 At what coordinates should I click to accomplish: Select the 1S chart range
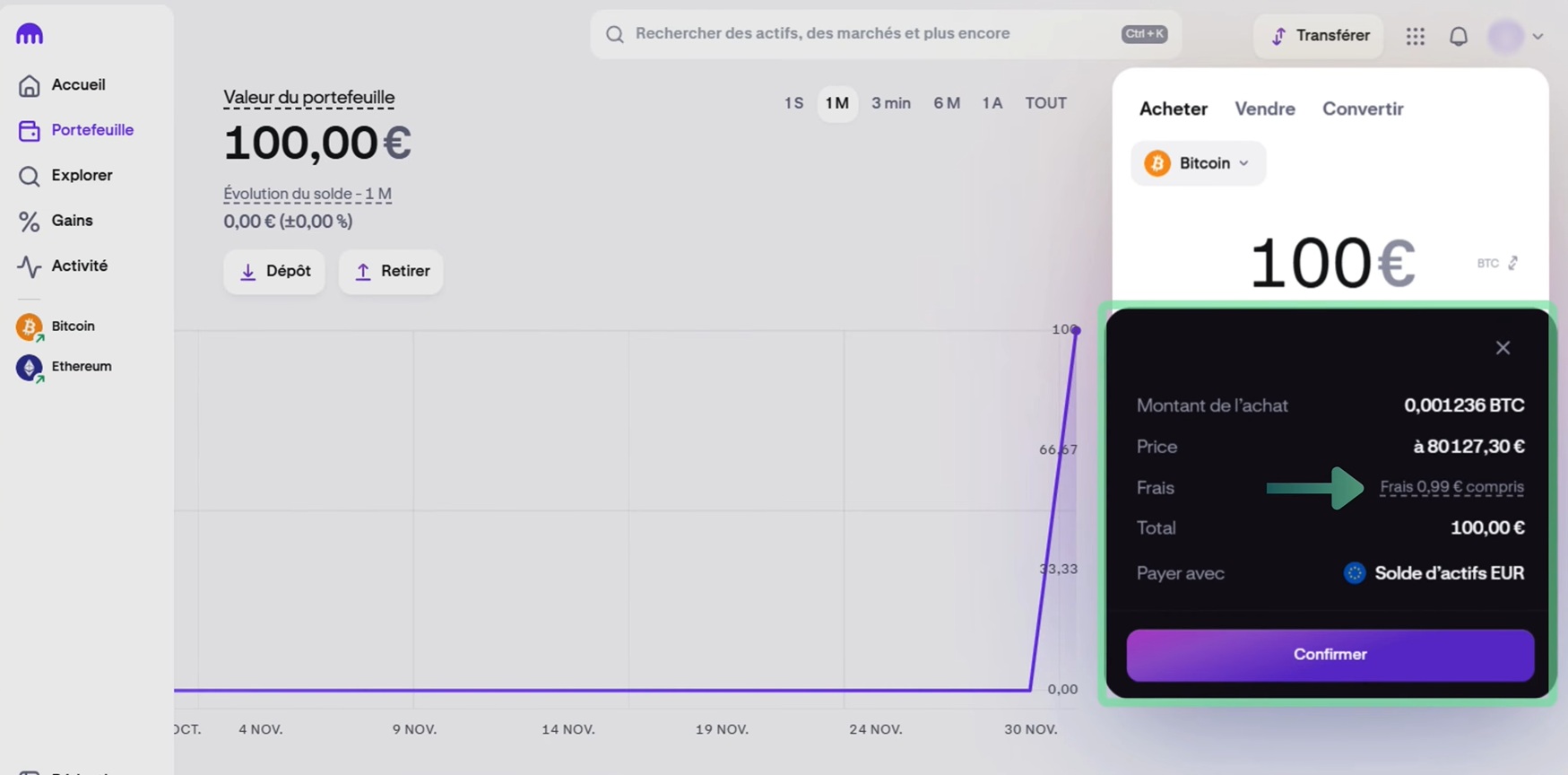tap(793, 103)
